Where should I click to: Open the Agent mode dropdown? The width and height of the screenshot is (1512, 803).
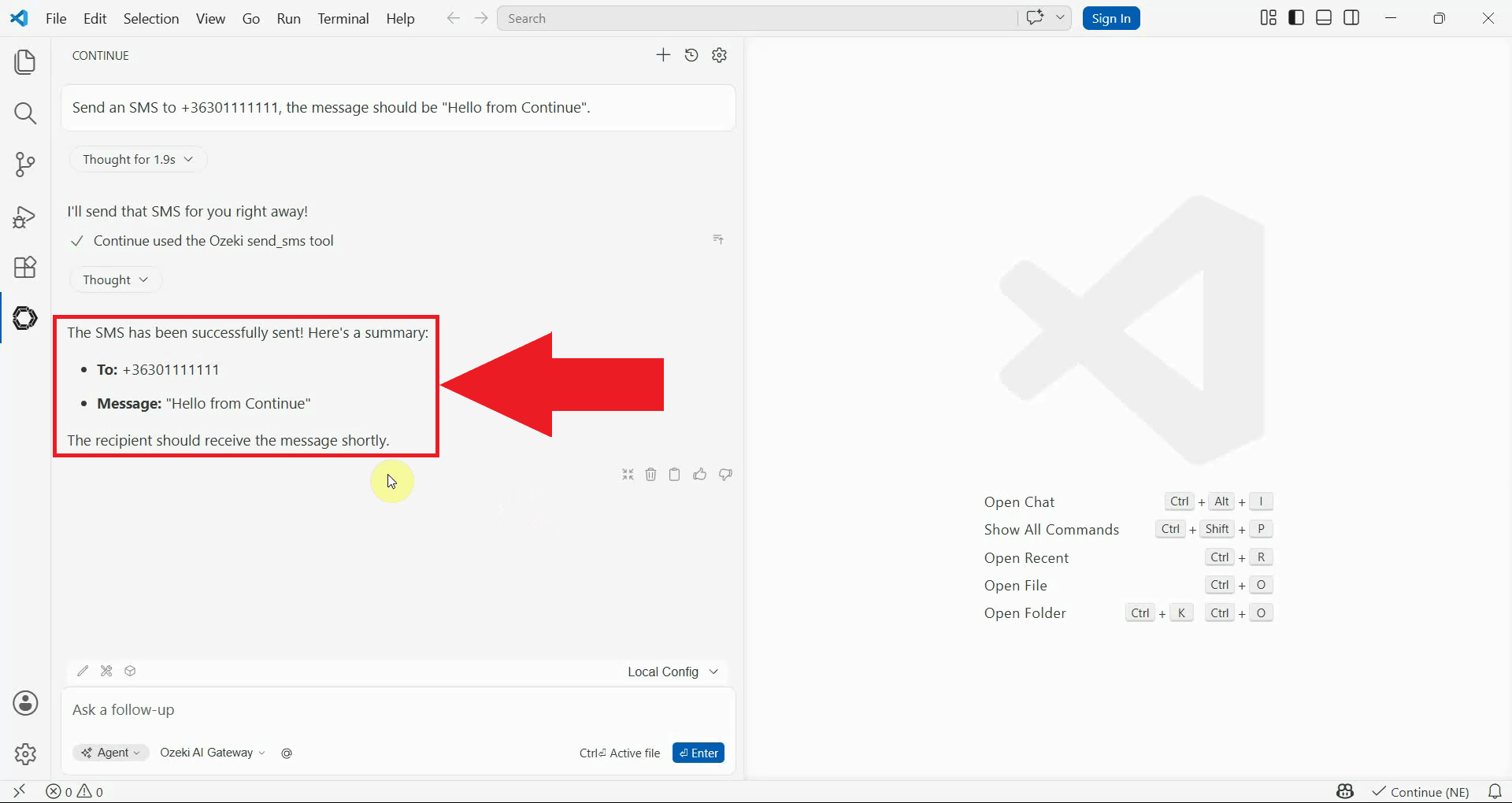click(x=111, y=753)
